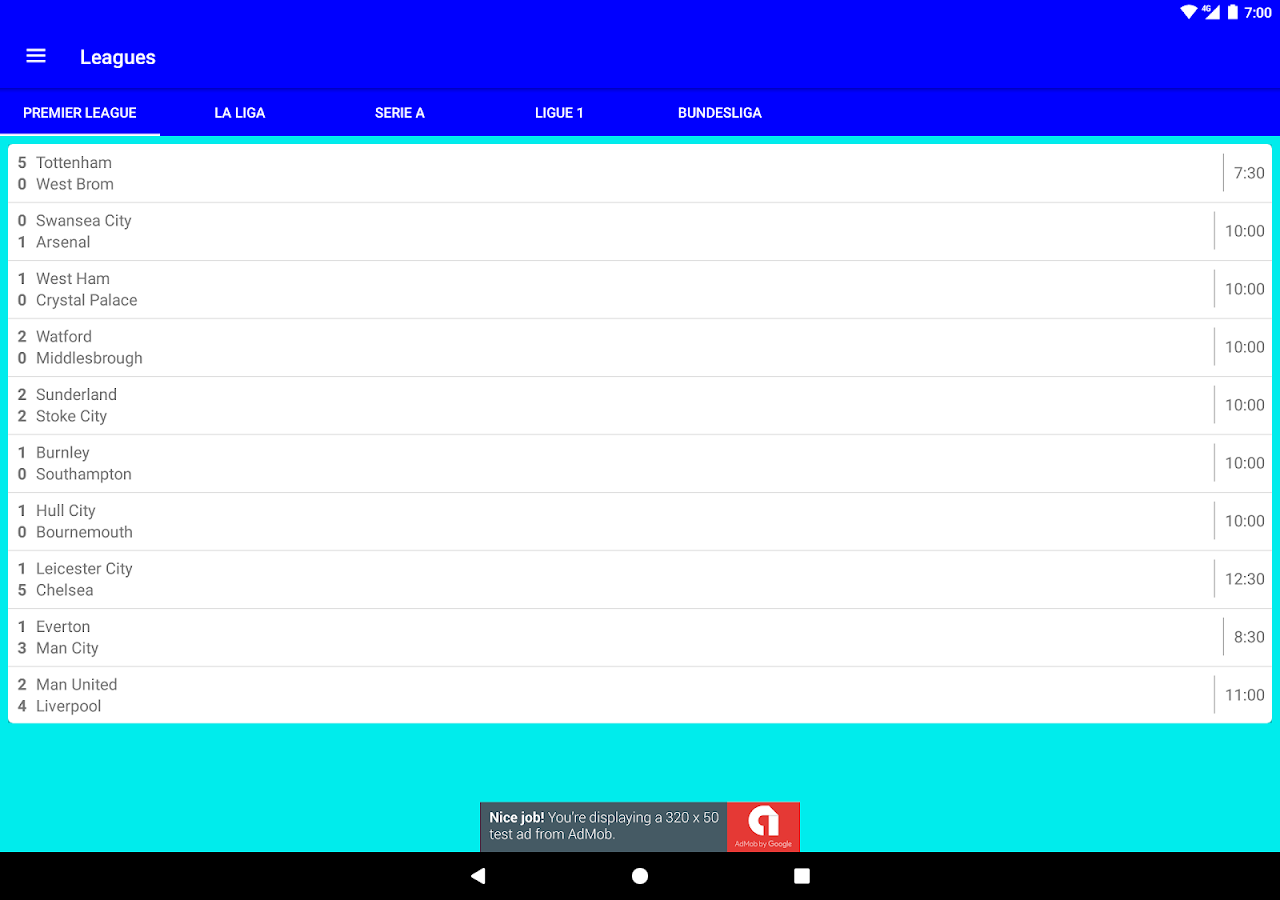Choose the Middlesbrough team name
The height and width of the screenshot is (900, 1280).
(x=89, y=359)
